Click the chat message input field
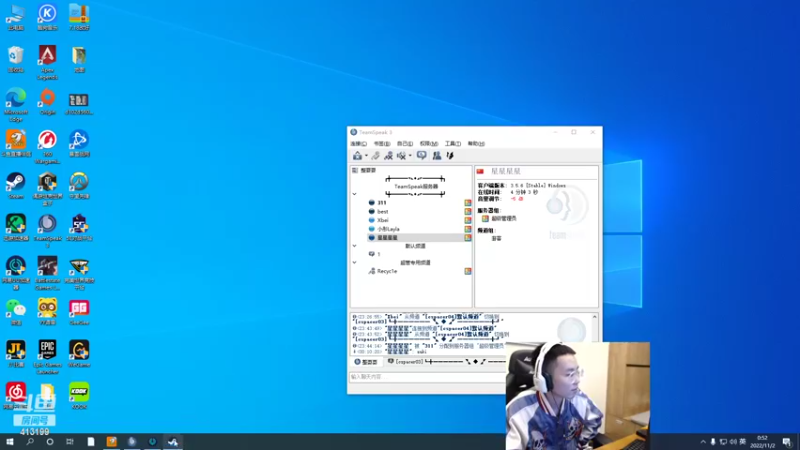 428,377
